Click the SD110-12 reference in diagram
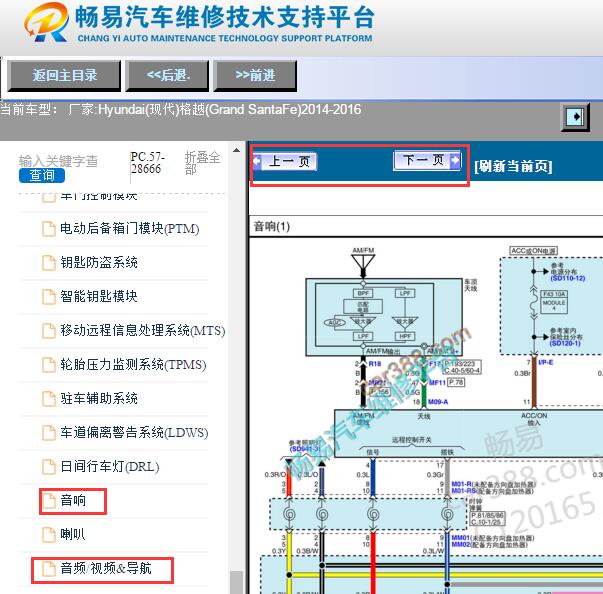603x594 pixels. (x=568, y=278)
